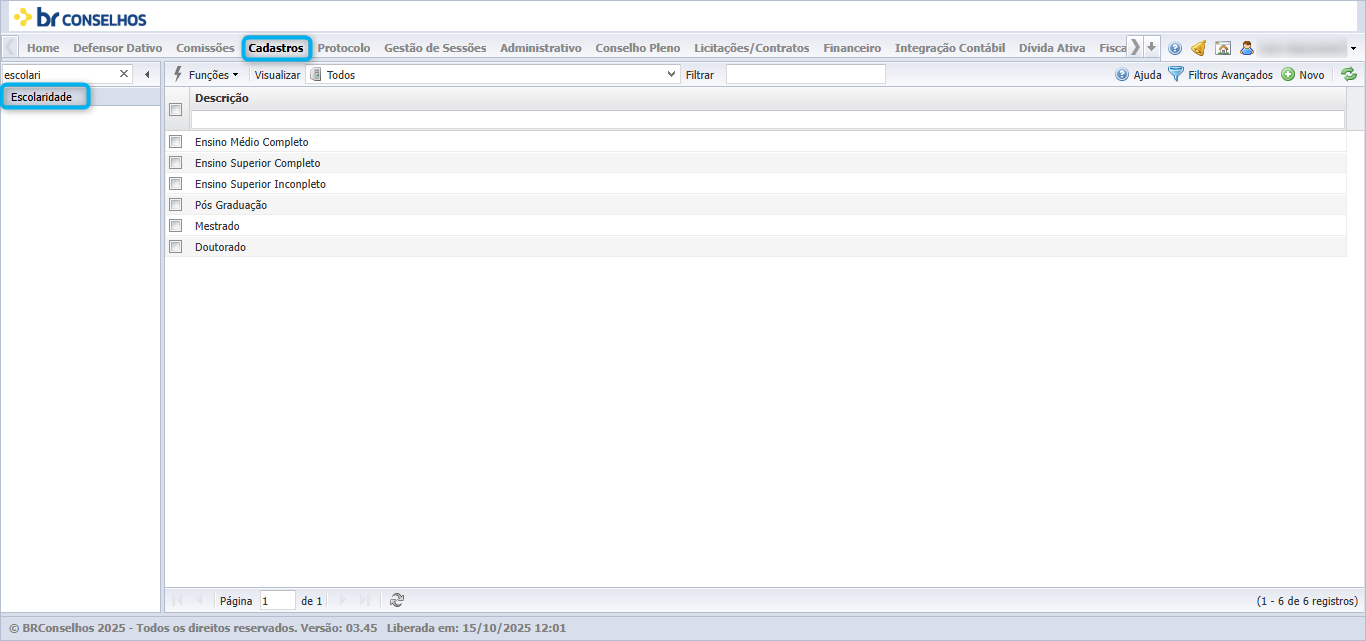Click the Novo button
Image resolution: width=1366 pixels, height=641 pixels.
pos(1302,74)
